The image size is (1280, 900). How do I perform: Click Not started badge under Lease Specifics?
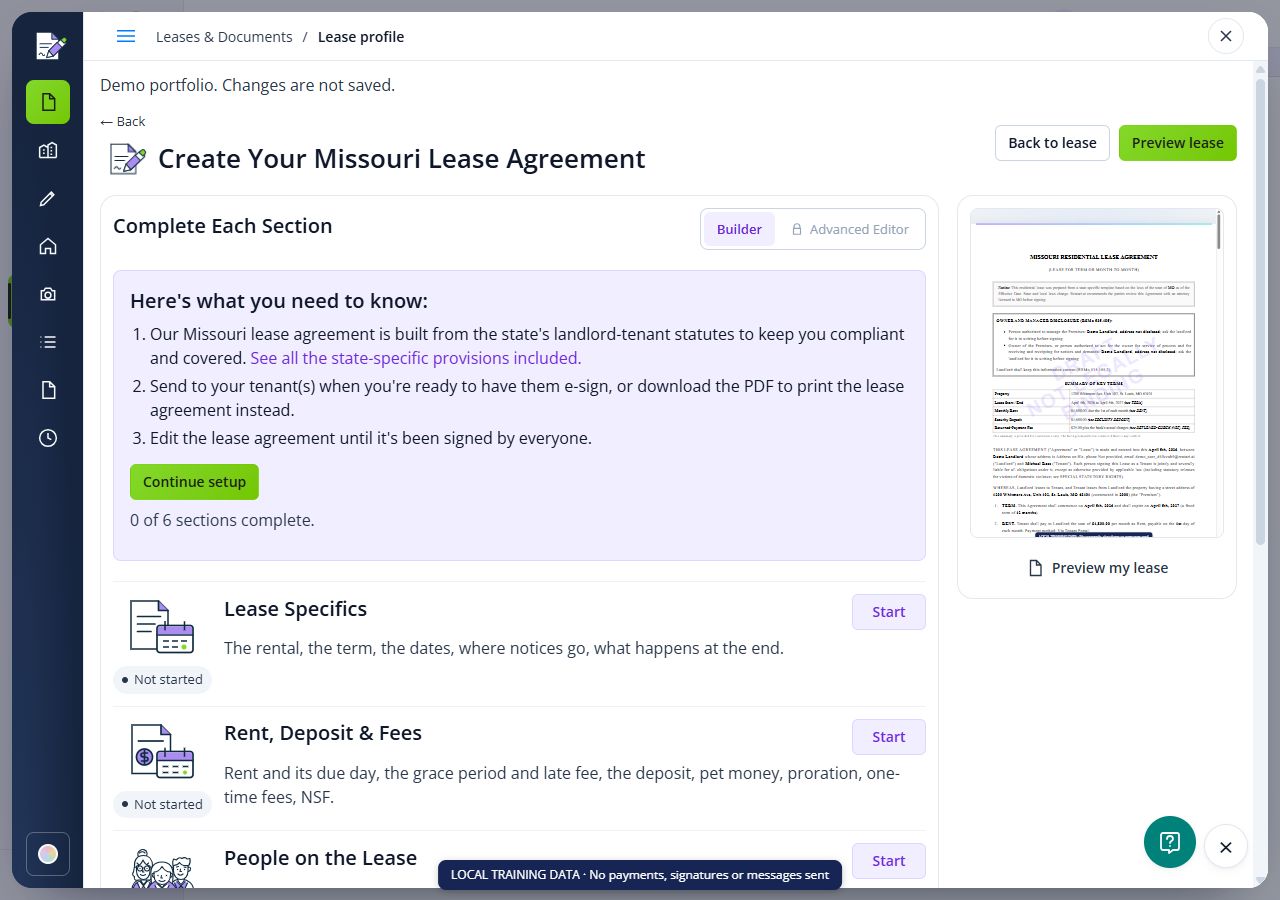point(162,680)
